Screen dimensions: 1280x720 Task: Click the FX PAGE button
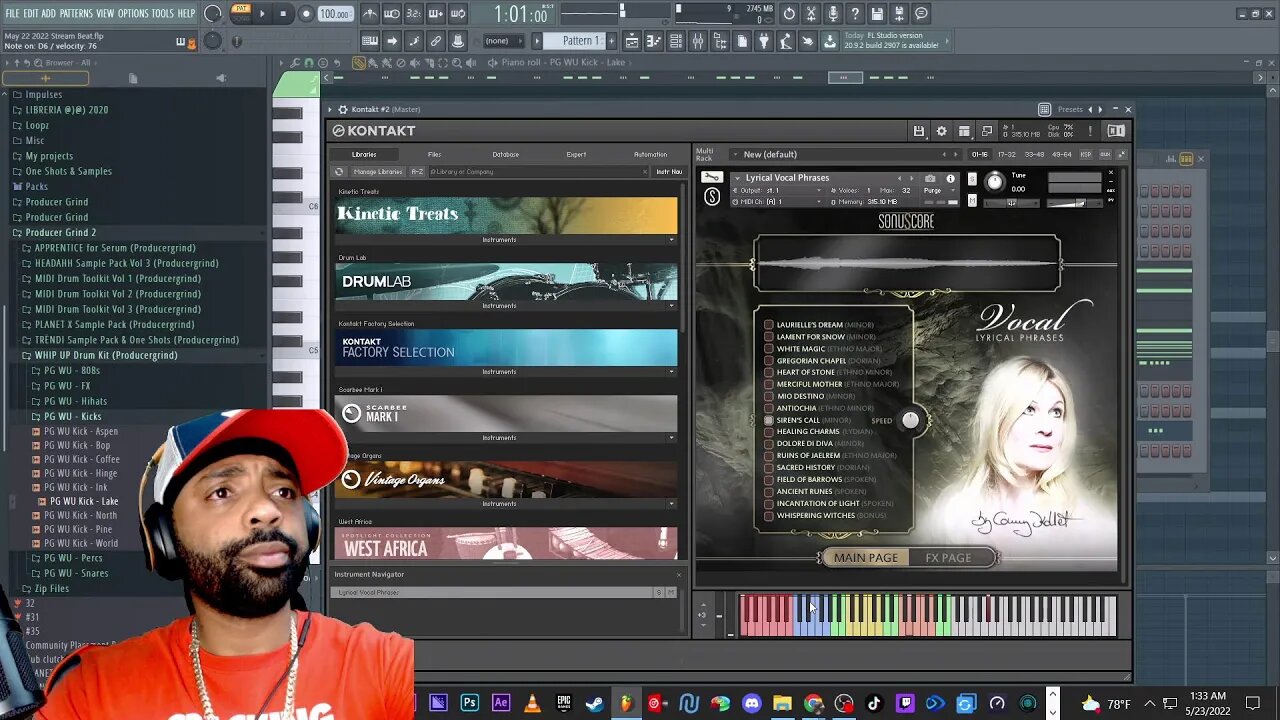click(x=948, y=558)
